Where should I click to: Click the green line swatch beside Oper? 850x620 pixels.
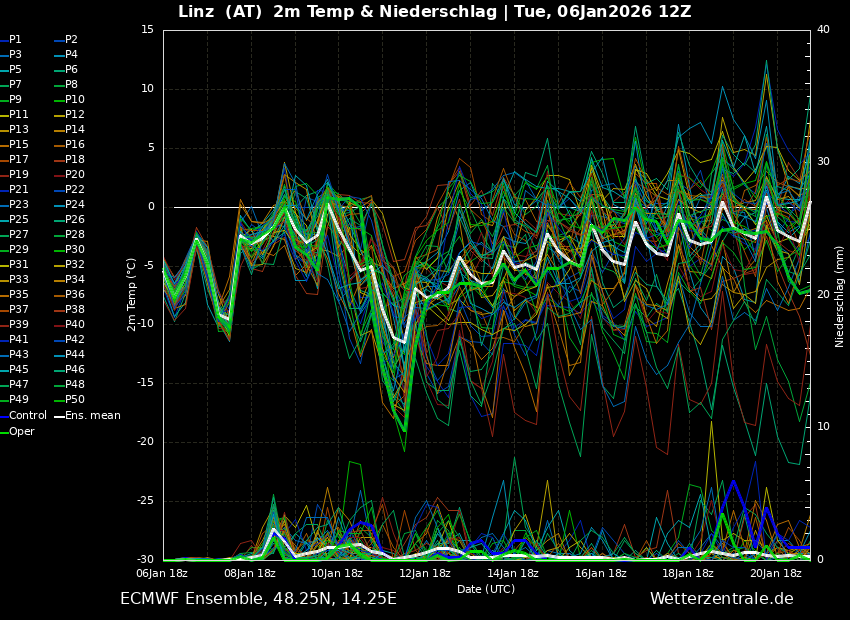pyautogui.click(x=3, y=432)
